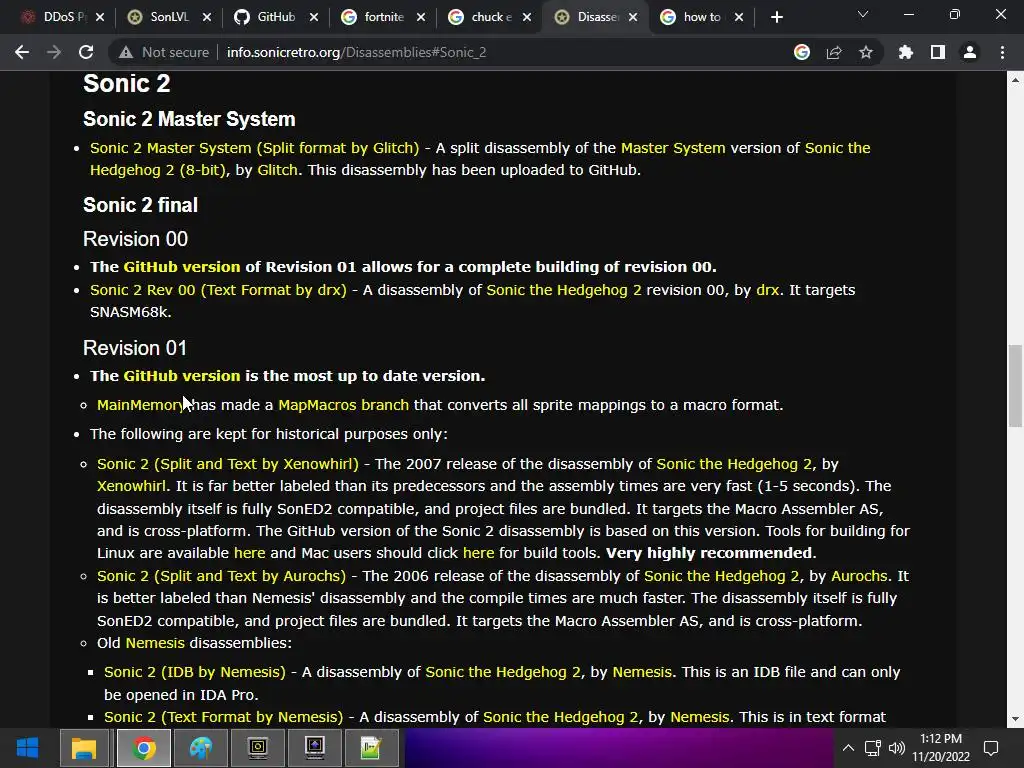1024x768 pixels.
Task: Close the SonLVL tab
Action: pos(207,17)
